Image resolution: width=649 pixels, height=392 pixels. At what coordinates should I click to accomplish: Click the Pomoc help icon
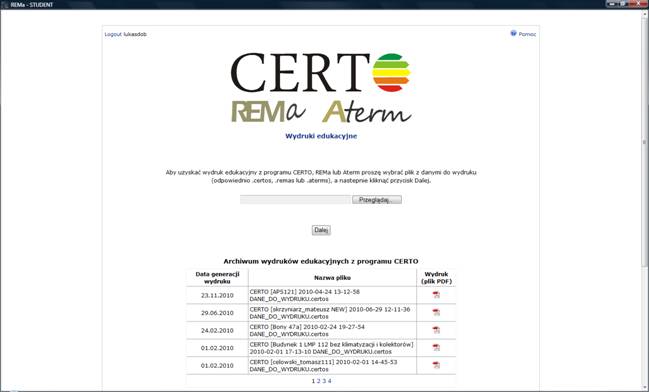click(513, 33)
